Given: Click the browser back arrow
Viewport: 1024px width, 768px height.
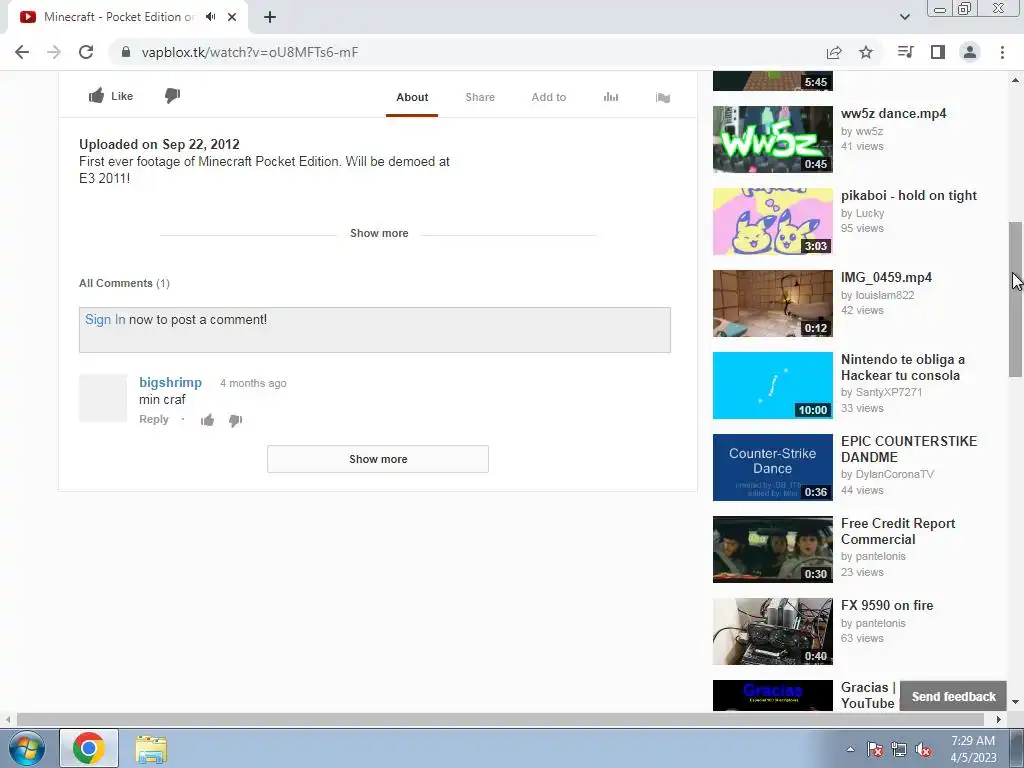Looking at the screenshot, I should tap(22, 52).
